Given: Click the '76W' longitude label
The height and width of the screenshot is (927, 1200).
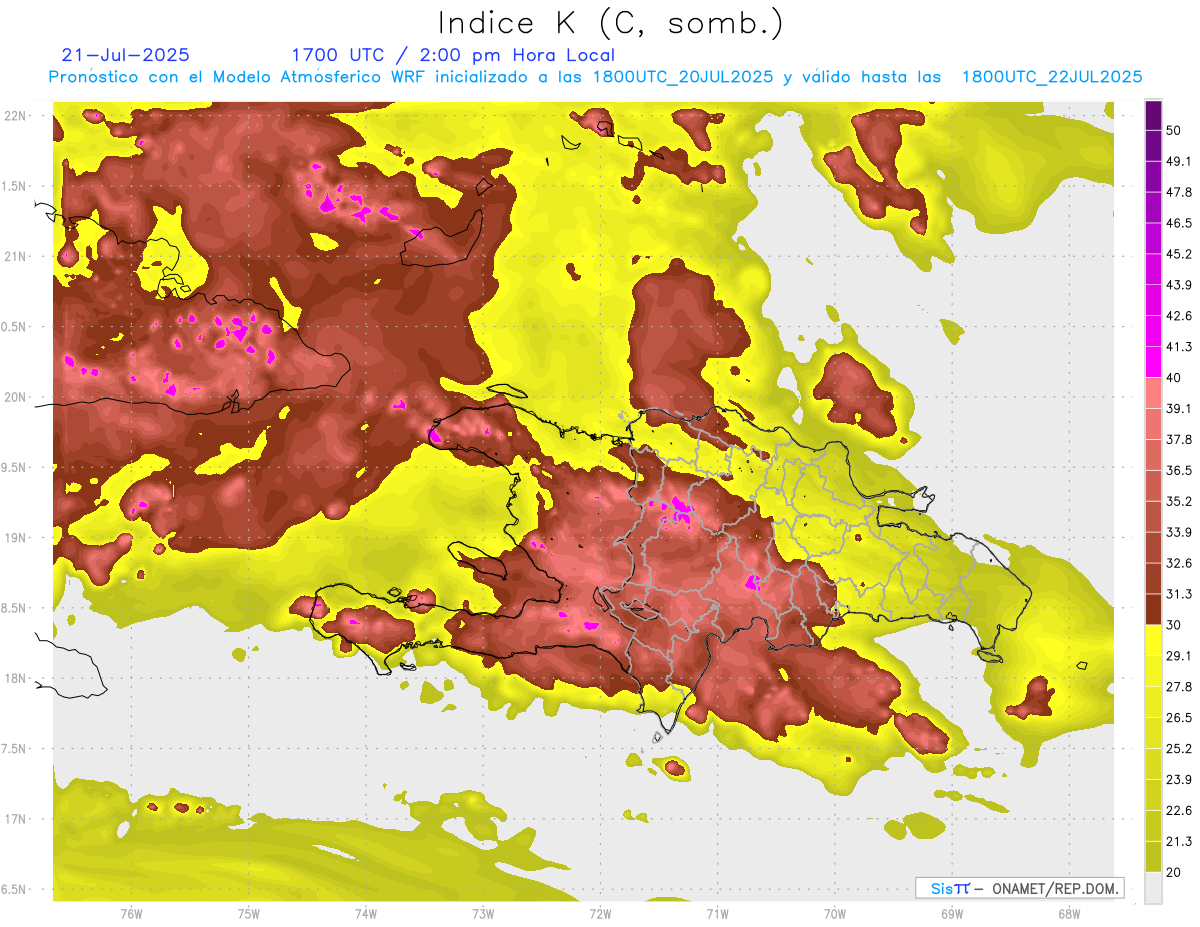Looking at the screenshot, I should [131, 913].
